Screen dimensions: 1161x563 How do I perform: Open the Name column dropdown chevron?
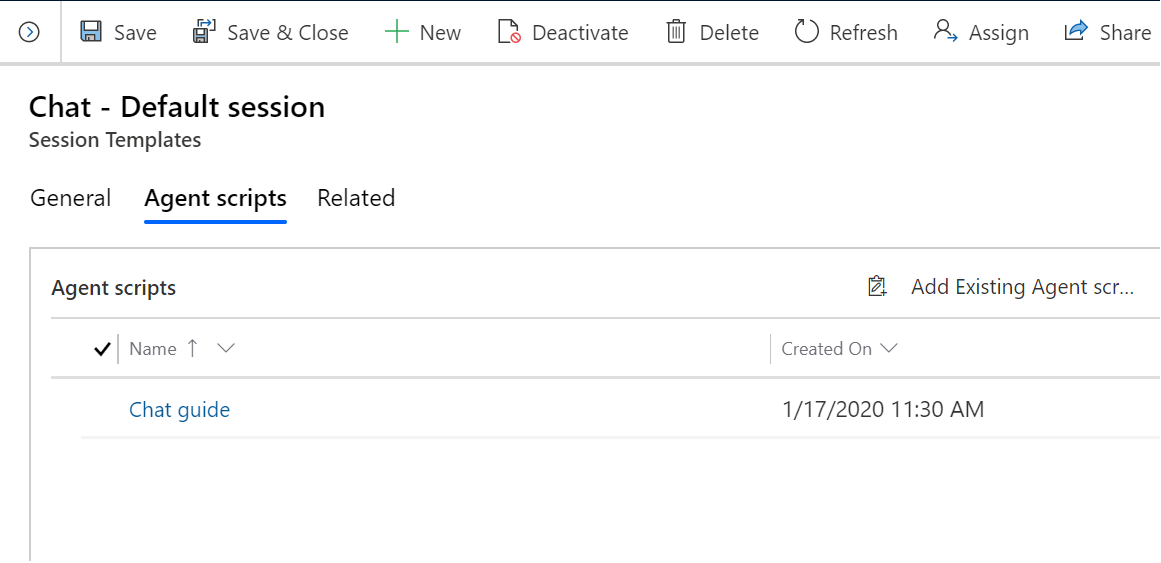(x=226, y=348)
